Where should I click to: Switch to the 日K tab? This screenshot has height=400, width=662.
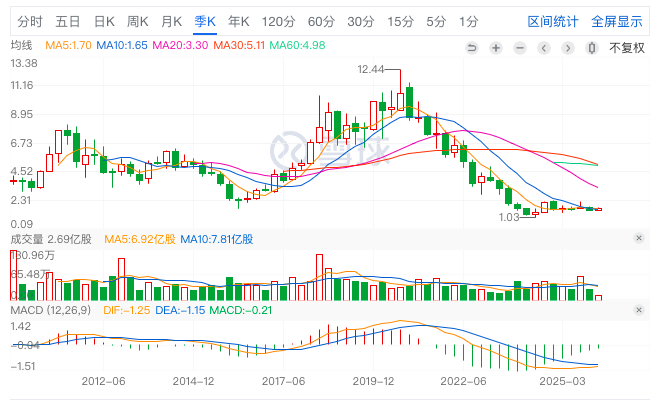tap(104, 21)
